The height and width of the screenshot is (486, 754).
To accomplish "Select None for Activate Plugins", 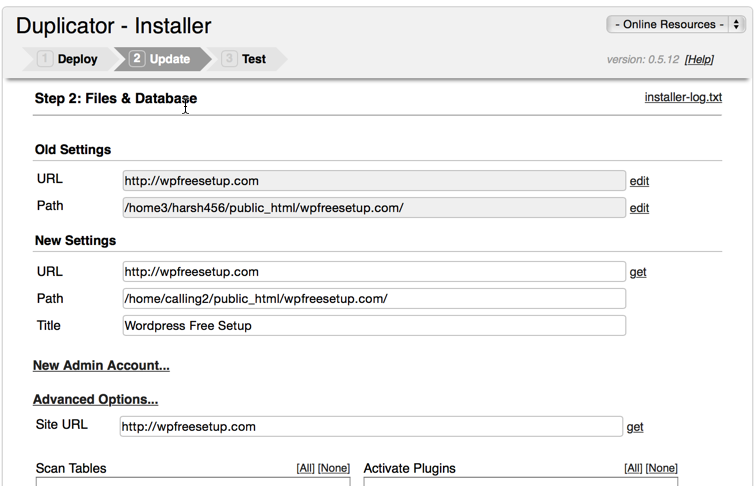I will (661, 469).
